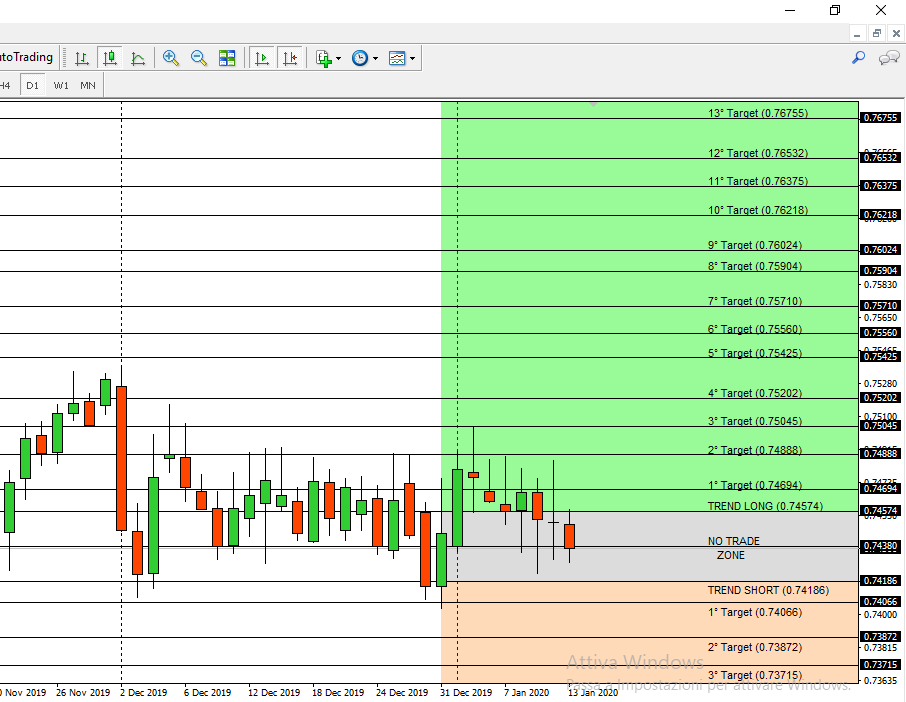The height and width of the screenshot is (702, 906).
Task: Switch to MN timeframe
Action: pos(88,86)
